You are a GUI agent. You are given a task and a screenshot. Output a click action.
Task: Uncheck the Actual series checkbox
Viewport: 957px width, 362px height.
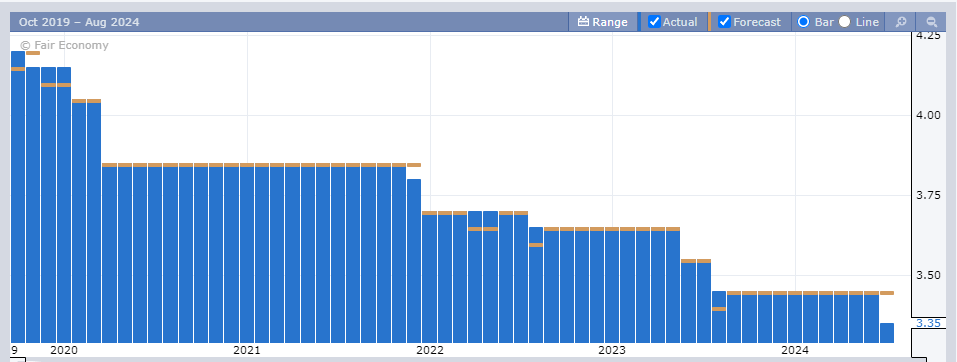pos(654,22)
